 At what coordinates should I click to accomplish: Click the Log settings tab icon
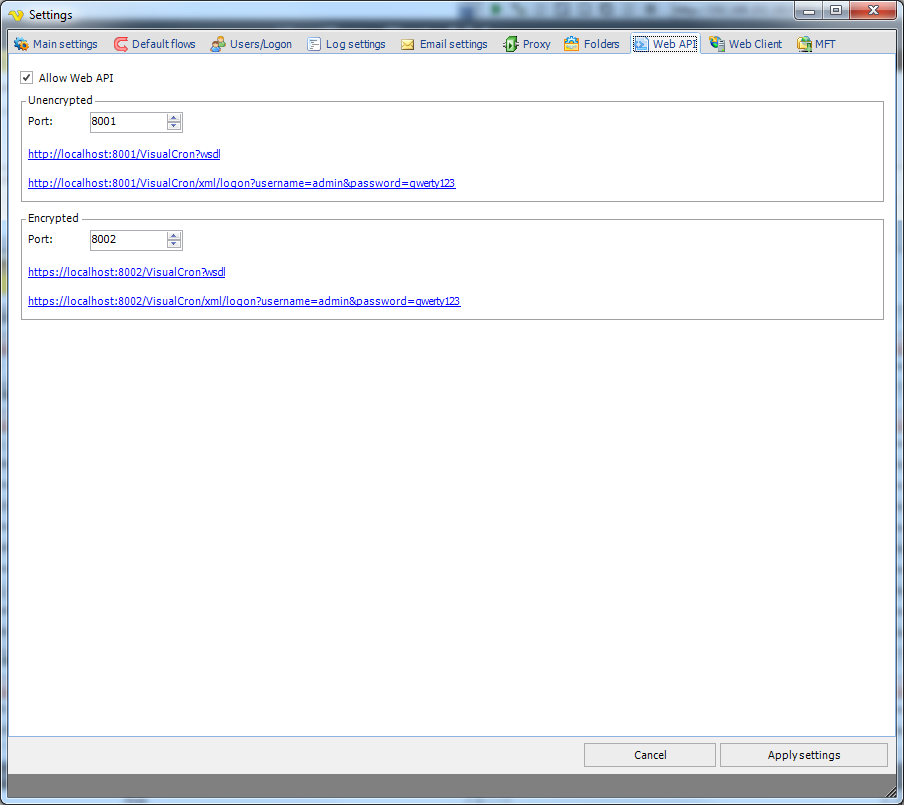click(x=314, y=44)
